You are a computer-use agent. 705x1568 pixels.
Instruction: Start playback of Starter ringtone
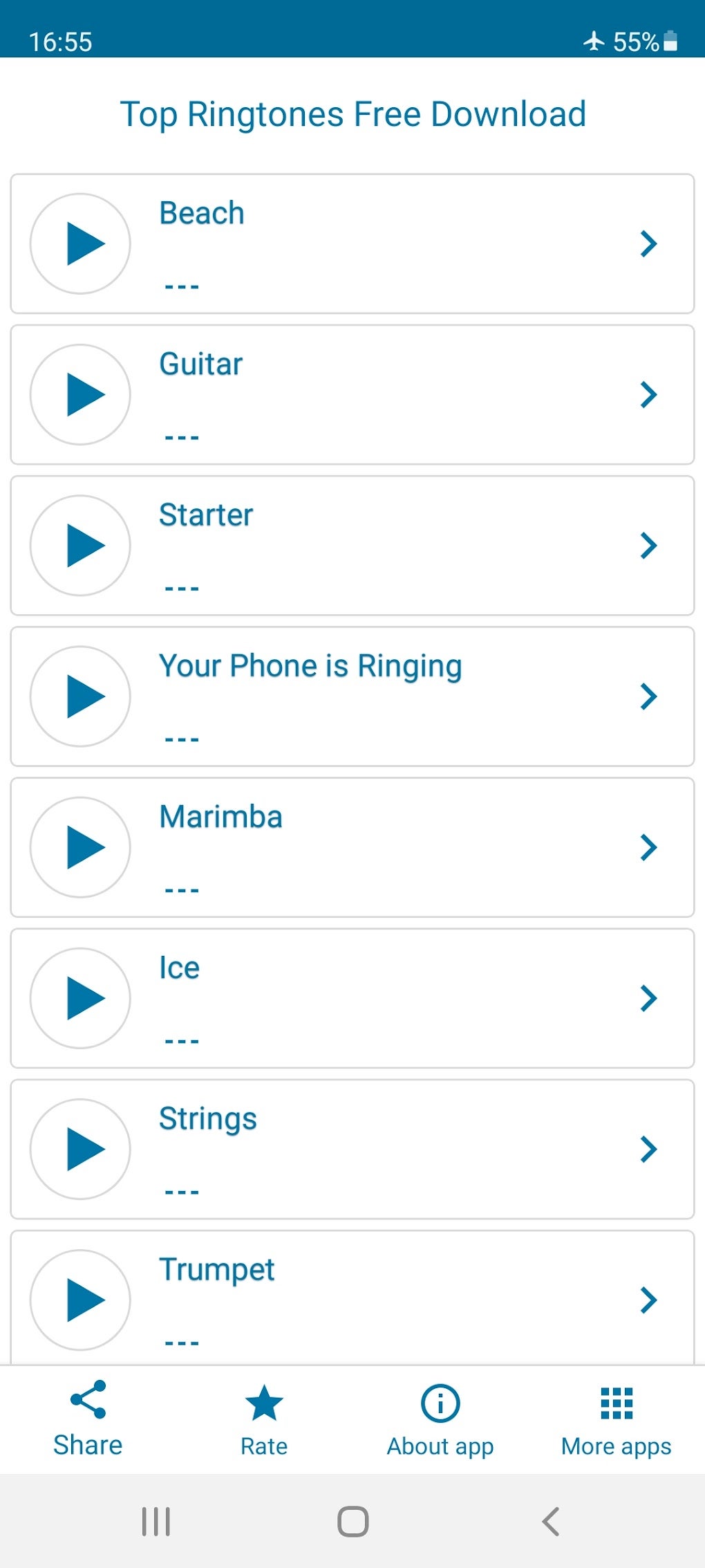click(81, 545)
